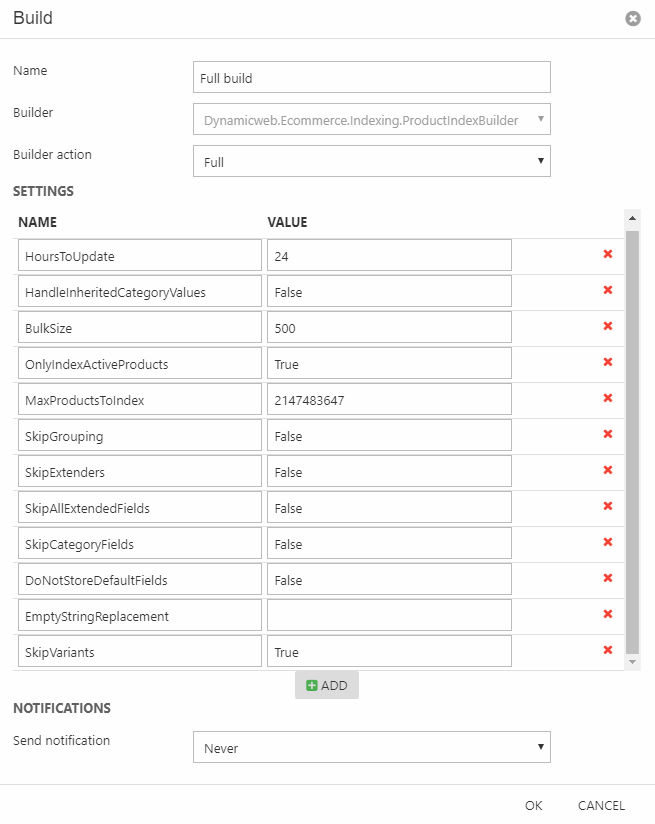The height and width of the screenshot is (824, 655).
Task: Remove the SkipGrouping setting row
Action: 607,435
